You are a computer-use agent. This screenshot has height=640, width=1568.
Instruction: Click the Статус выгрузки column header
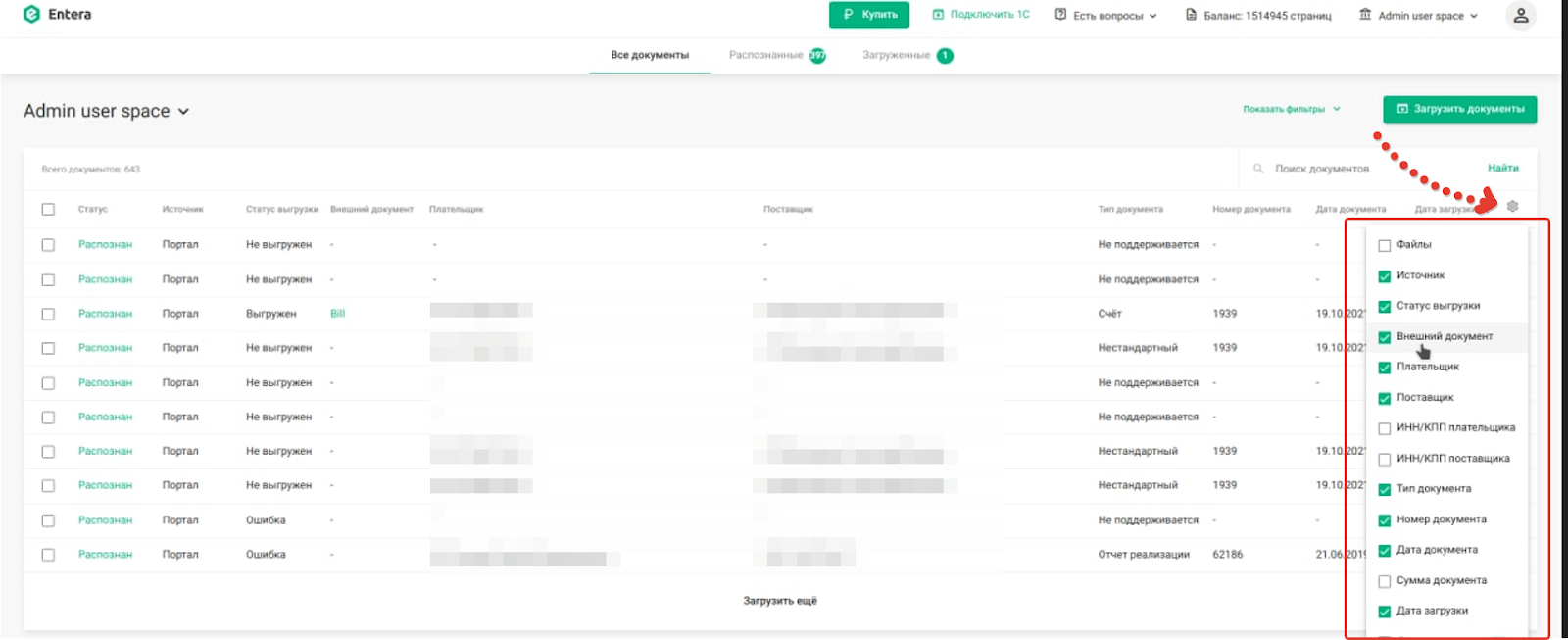tap(282, 209)
